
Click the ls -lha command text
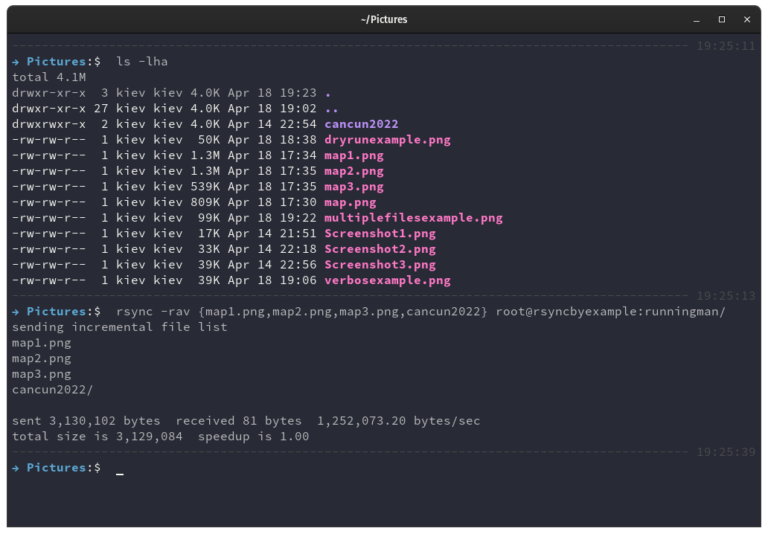pos(142,62)
